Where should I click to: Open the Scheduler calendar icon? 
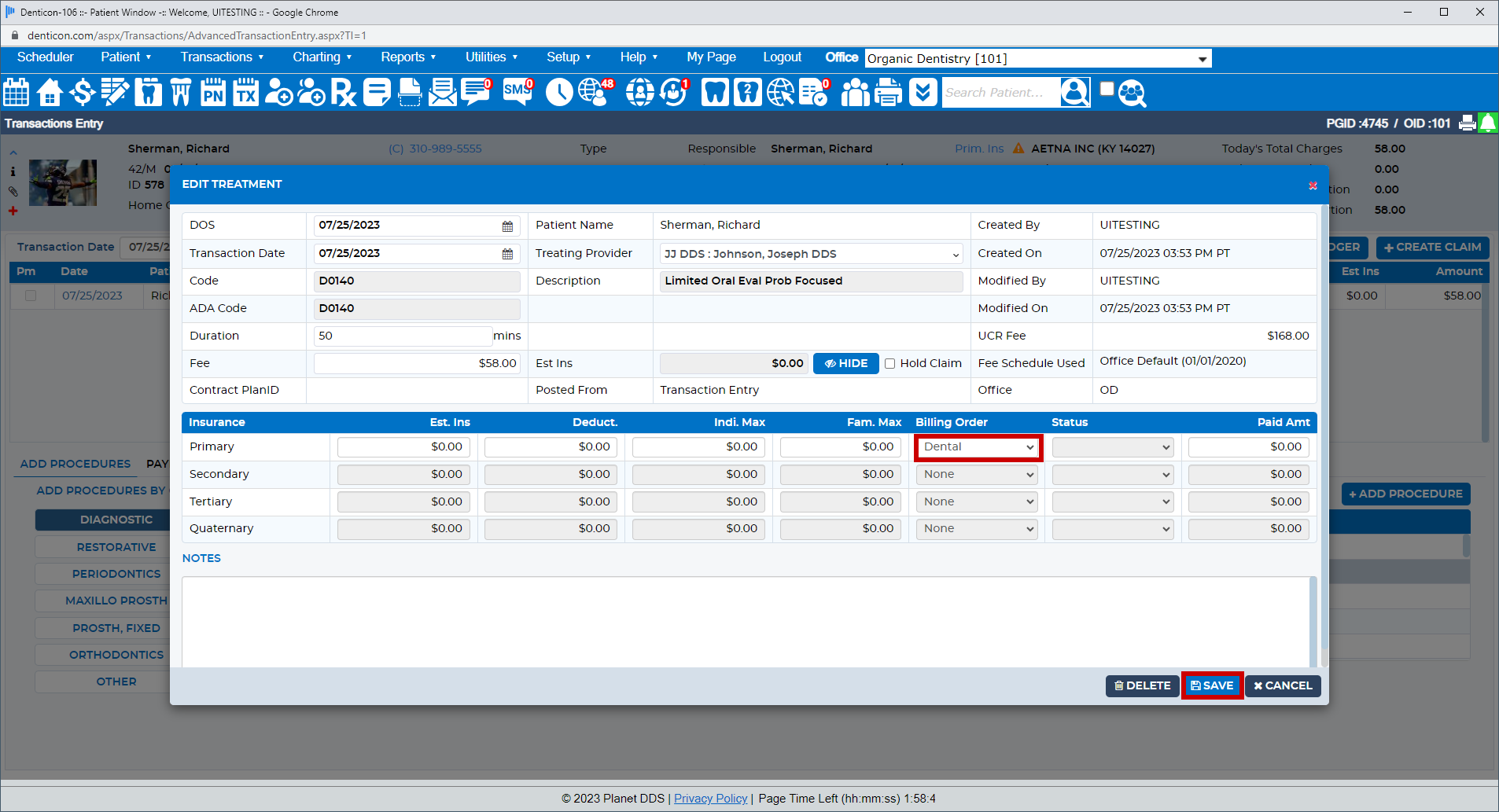(x=16, y=92)
